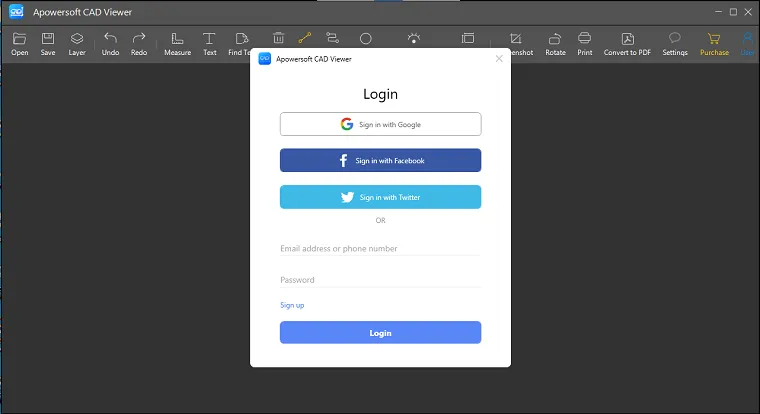The height and width of the screenshot is (414, 760).
Task: Sign in with Google
Action: tap(380, 124)
